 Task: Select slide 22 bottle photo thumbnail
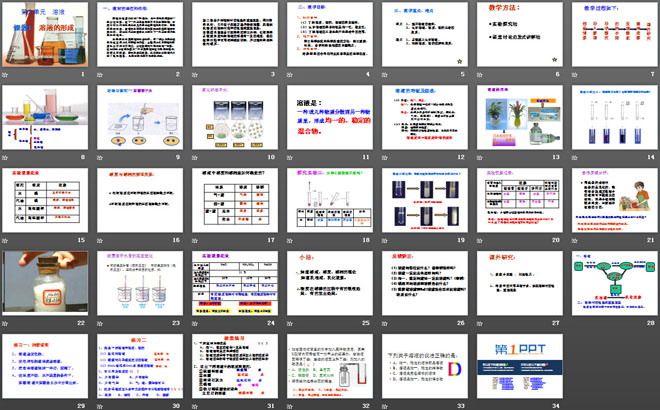tap(45, 283)
